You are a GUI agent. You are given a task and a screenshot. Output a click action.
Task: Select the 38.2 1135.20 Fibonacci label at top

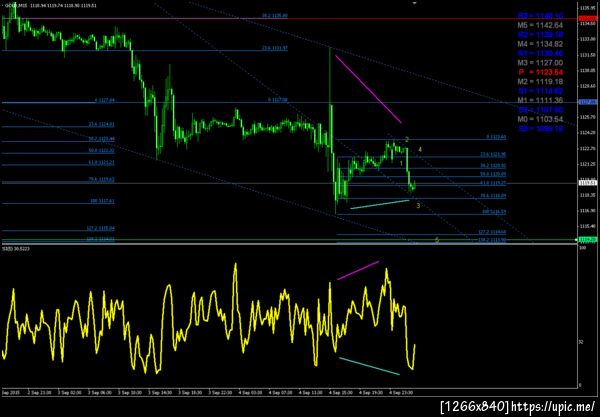275,16
